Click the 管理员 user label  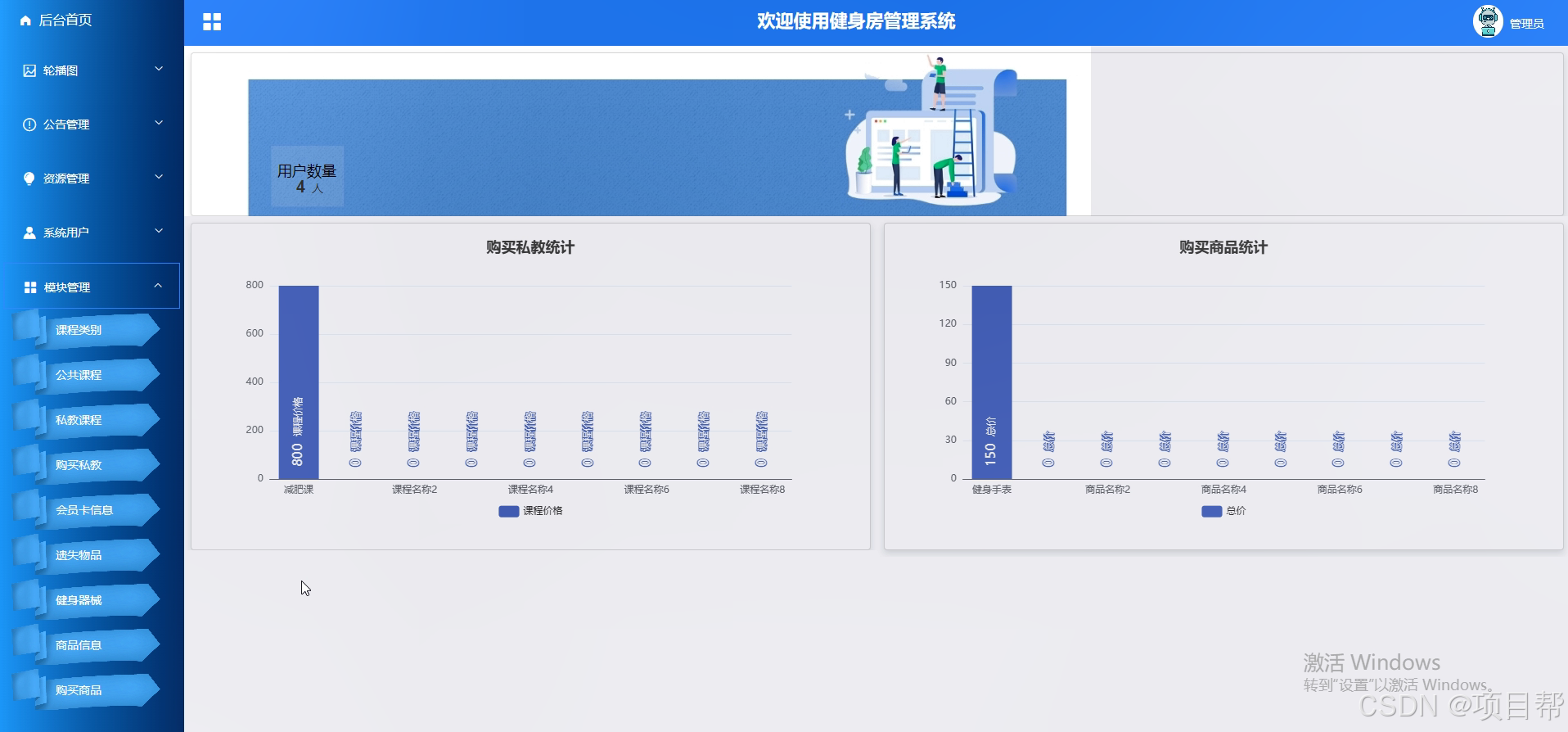click(x=1526, y=24)
